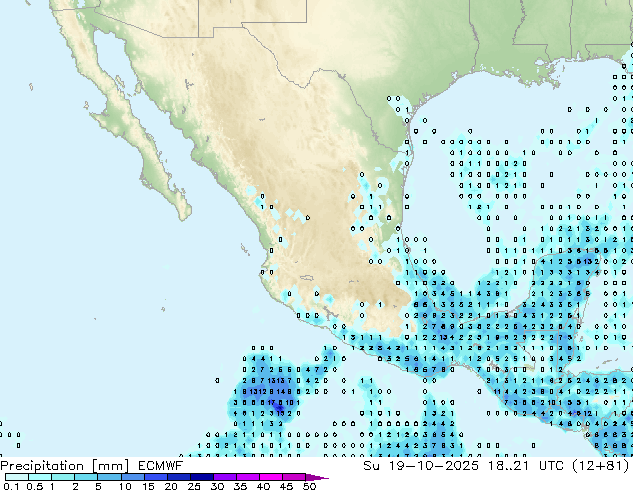Pick the 15–20 mm legend color swatch
The width and height of the screenshot is (634, 490).
tap(156, 477)
